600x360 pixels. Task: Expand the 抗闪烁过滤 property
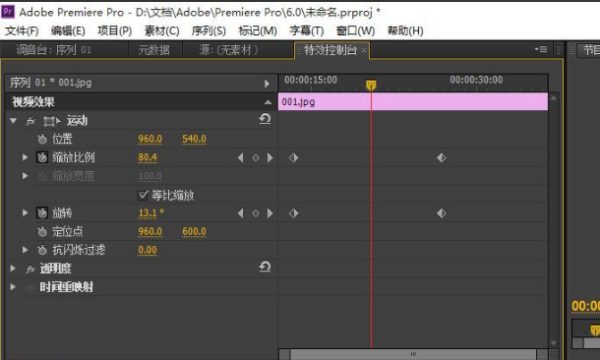(25, 250)
